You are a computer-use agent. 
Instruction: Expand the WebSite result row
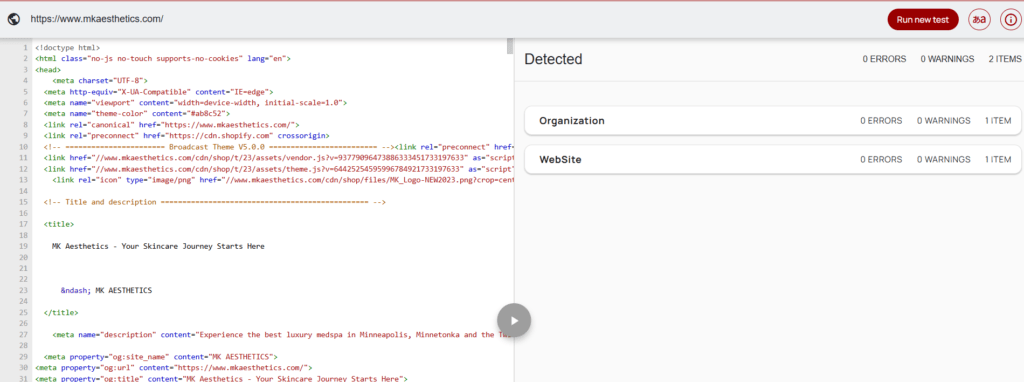(773, 159)
